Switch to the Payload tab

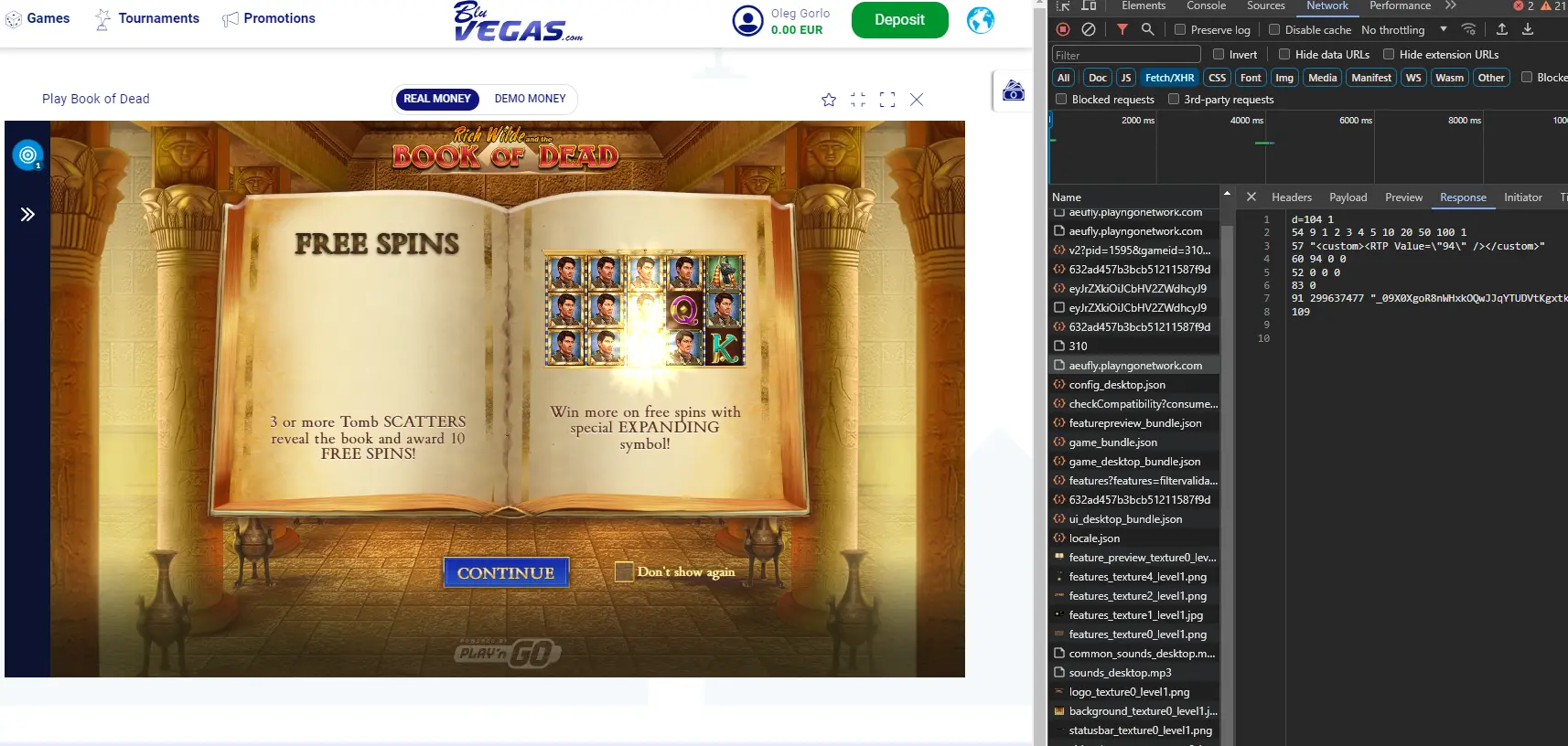(1348, 197)
